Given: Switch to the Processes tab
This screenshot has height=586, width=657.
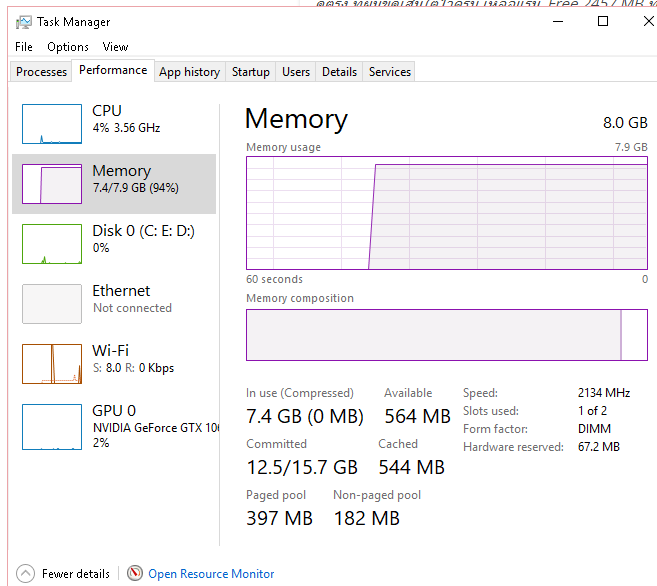Looking at the screenshot, I should pyautogui.click(x=42, y=71).
